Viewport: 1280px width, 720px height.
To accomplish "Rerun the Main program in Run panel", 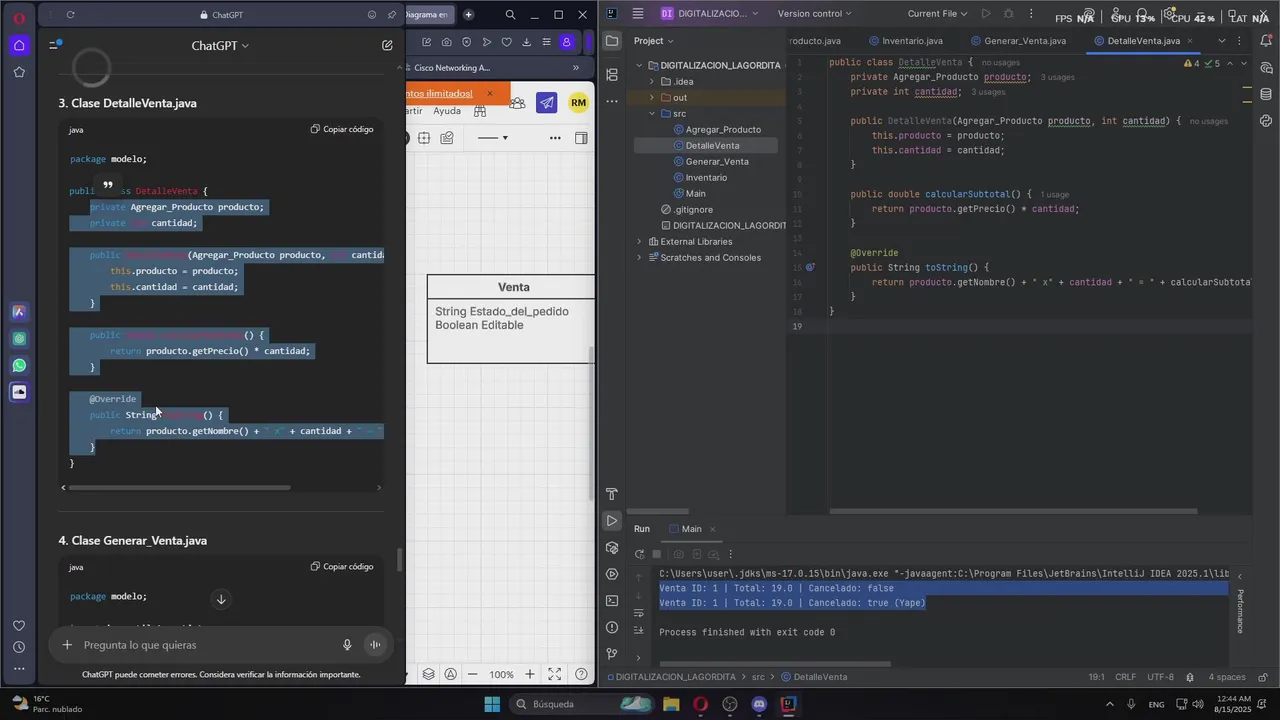I will click(639, 554).
